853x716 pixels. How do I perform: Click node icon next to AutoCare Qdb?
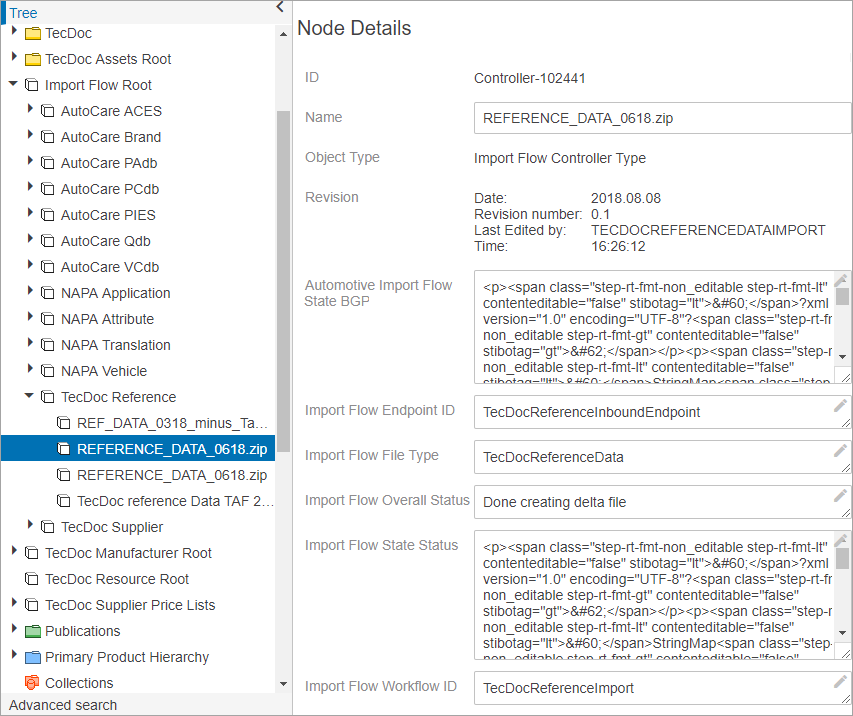click(48, 241)
